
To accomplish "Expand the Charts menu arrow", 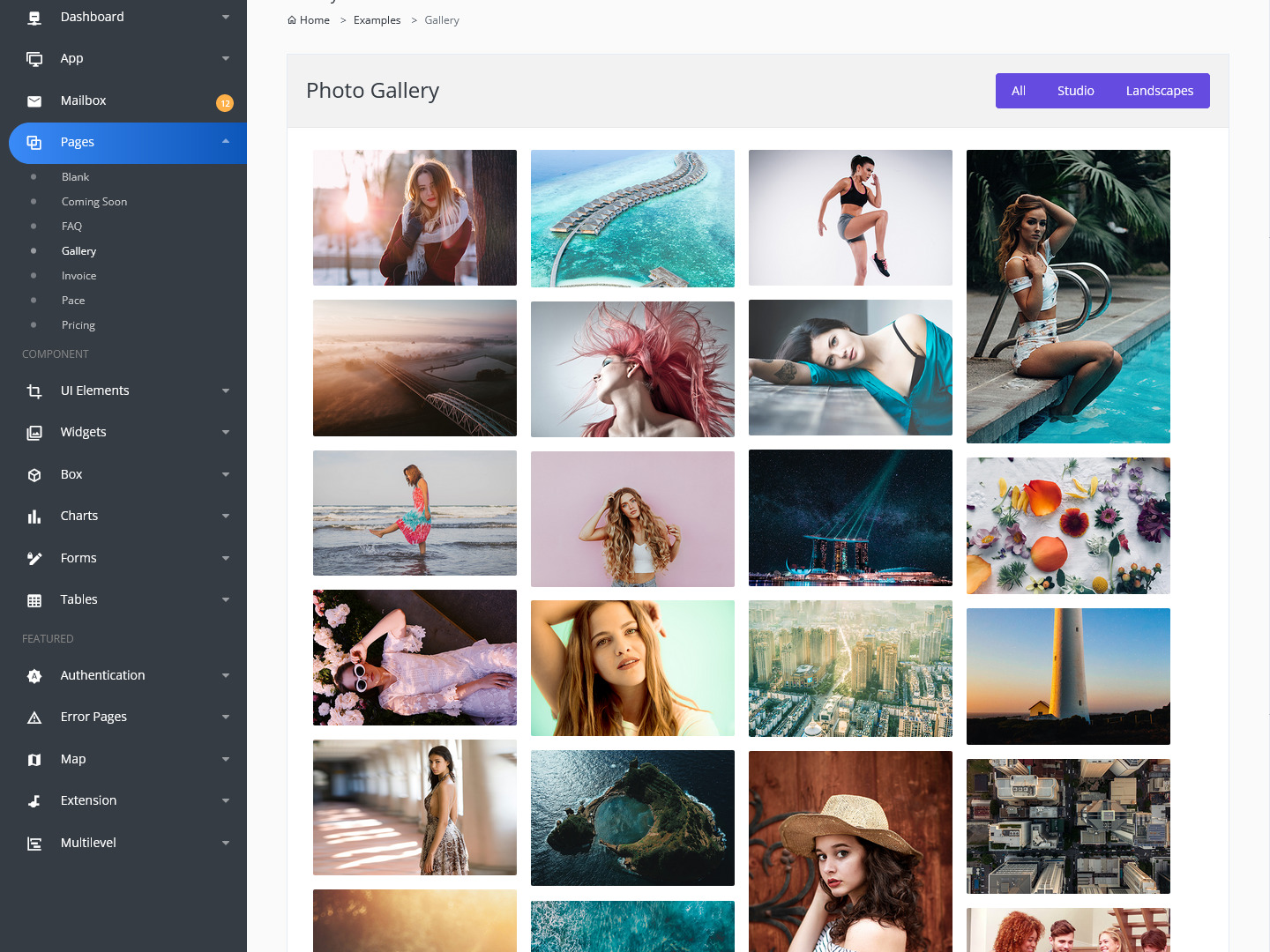I will point(226,516).
